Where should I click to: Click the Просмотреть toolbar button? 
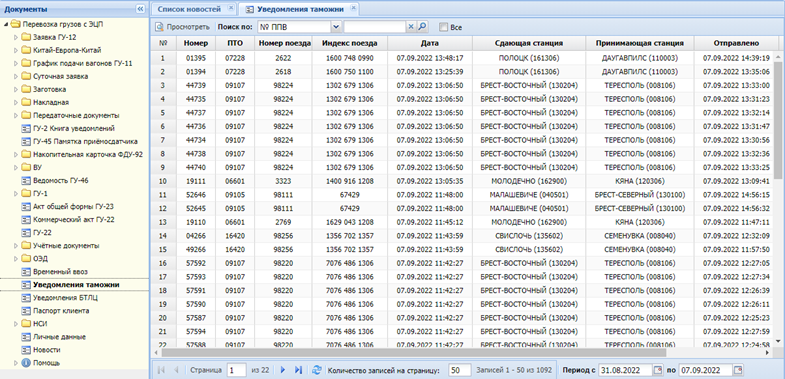point(182,27)
